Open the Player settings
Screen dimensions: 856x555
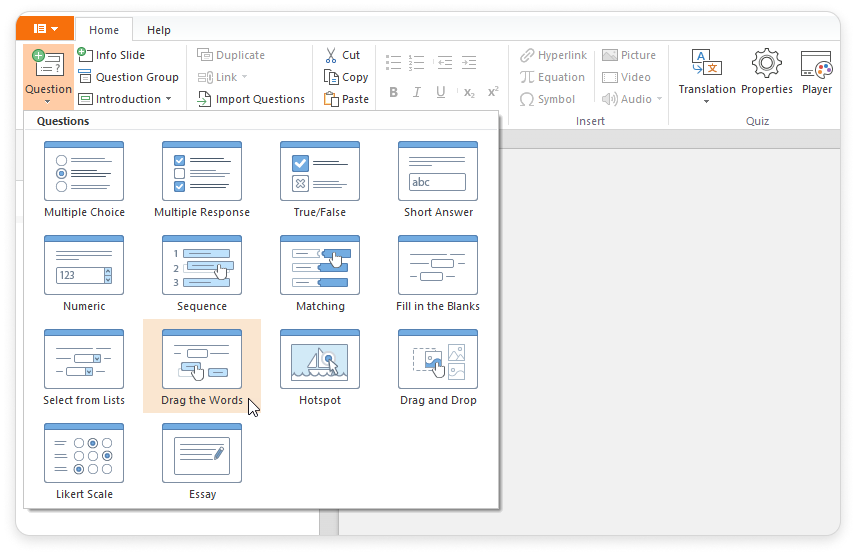pyautogui.click(x=817, y=73)
